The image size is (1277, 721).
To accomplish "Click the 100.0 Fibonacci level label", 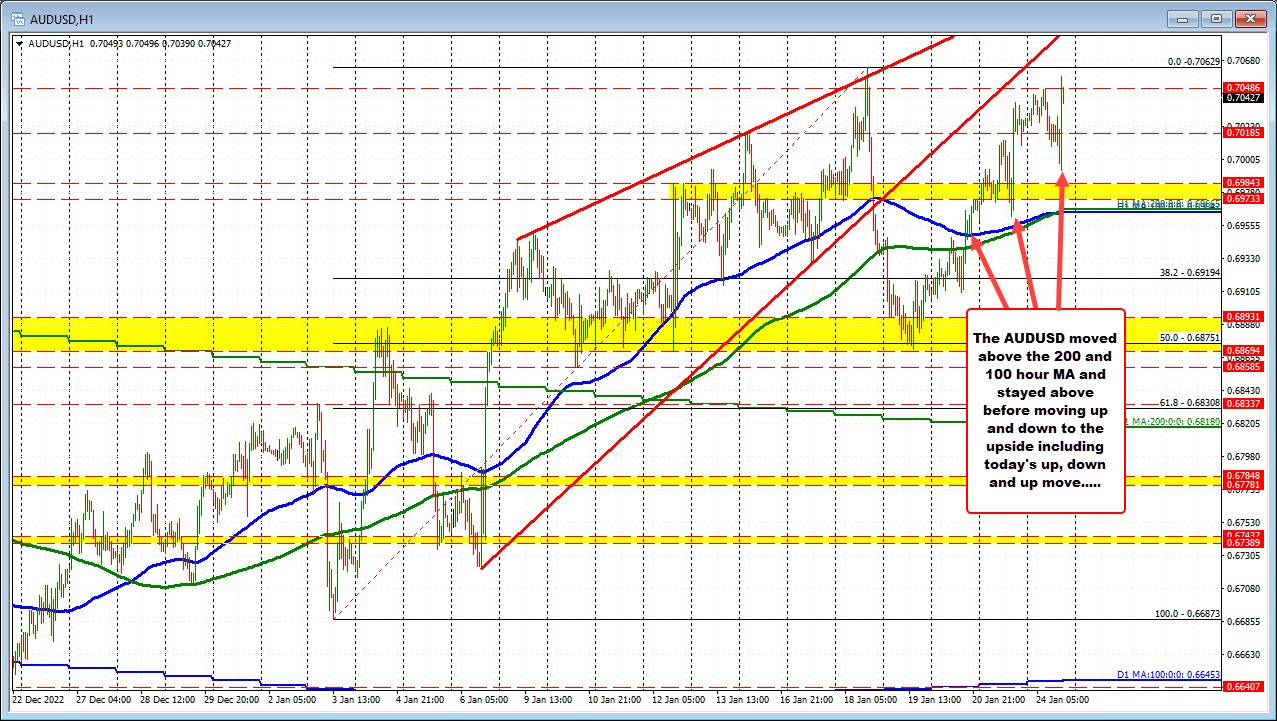I will (x=1188, y=614).
